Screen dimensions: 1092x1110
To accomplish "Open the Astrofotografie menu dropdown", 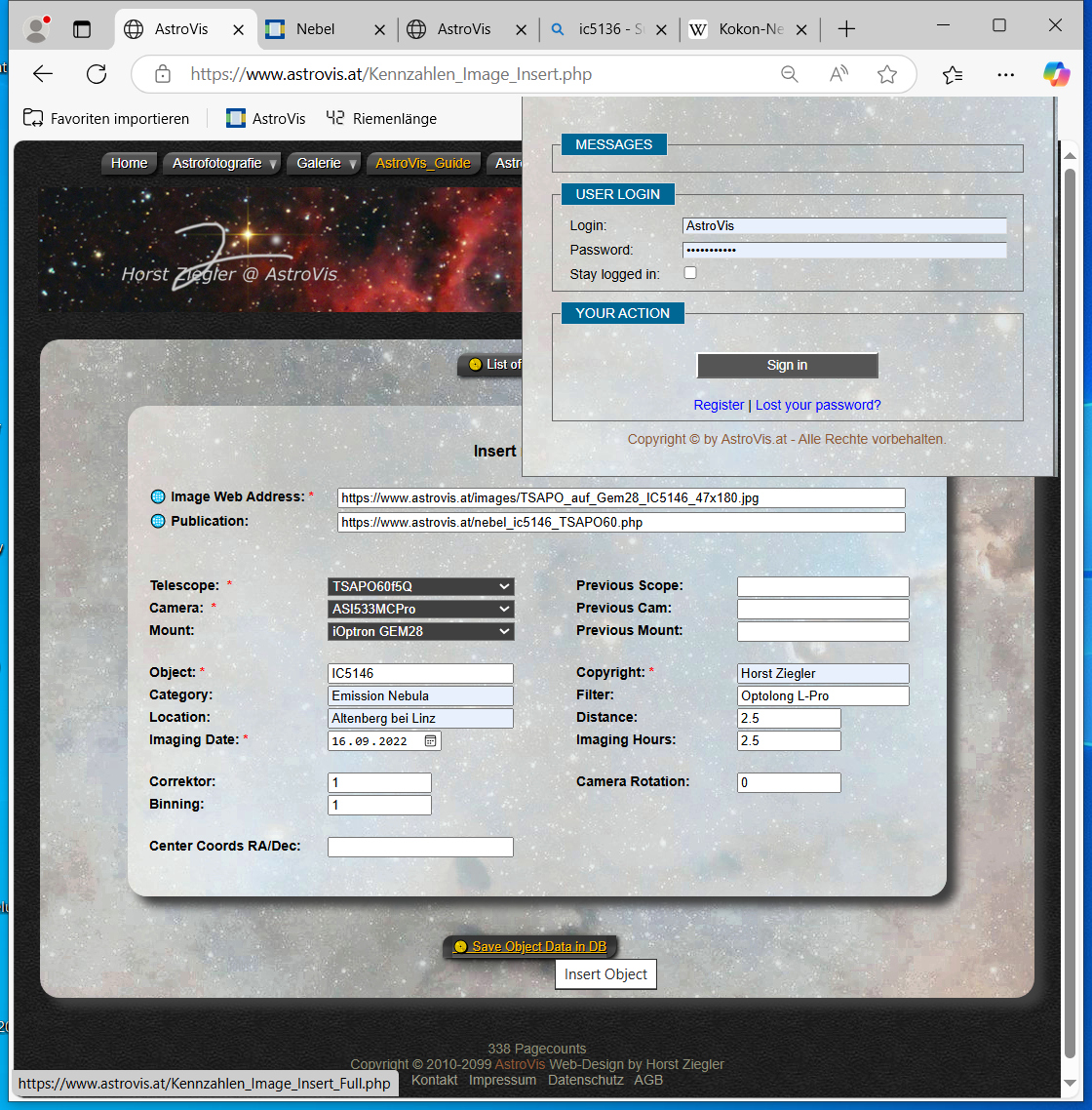I will 221,163.
